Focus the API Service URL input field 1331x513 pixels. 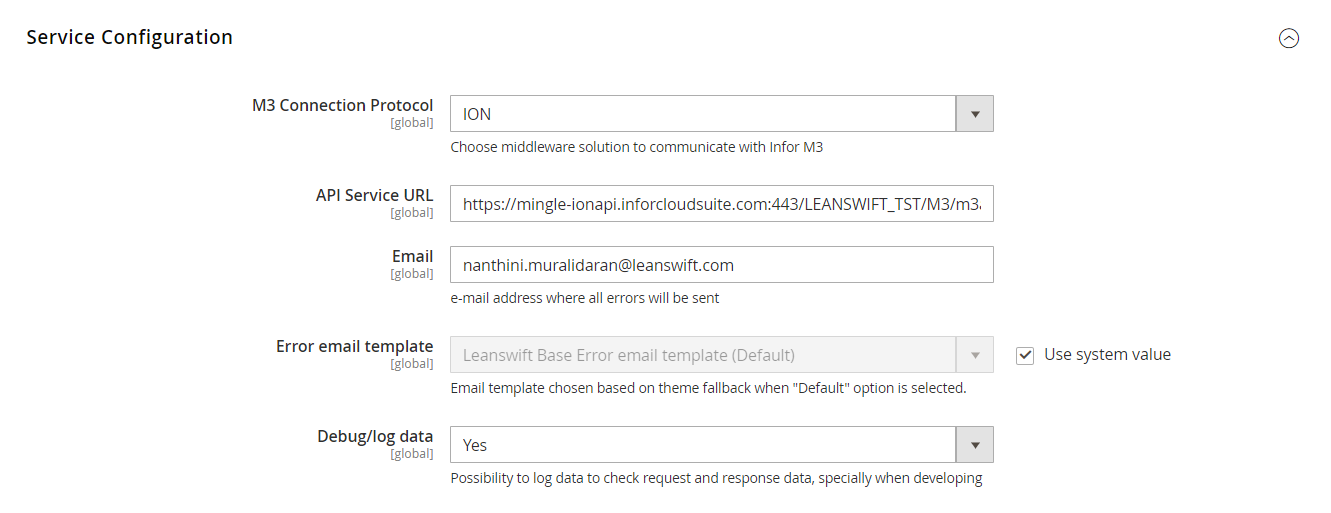721,205
